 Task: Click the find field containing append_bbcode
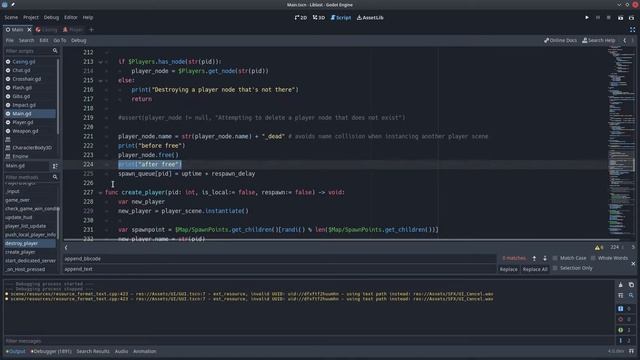(x=279, y=259)
